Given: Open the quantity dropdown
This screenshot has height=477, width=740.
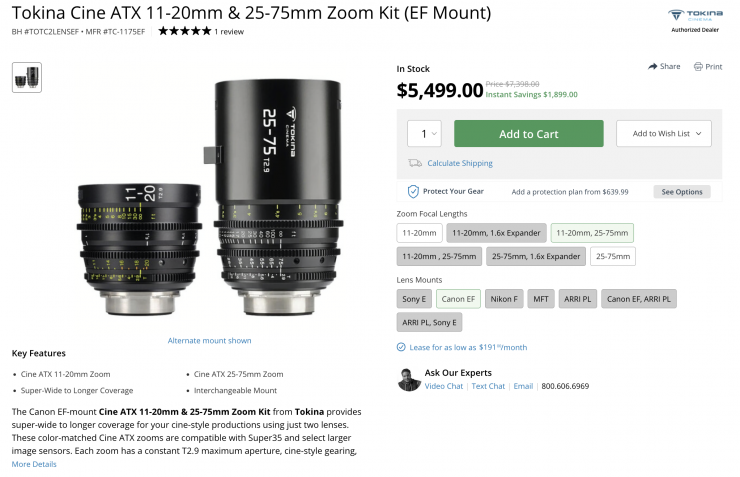Looking at the screenshot, I should click(424, 134).
